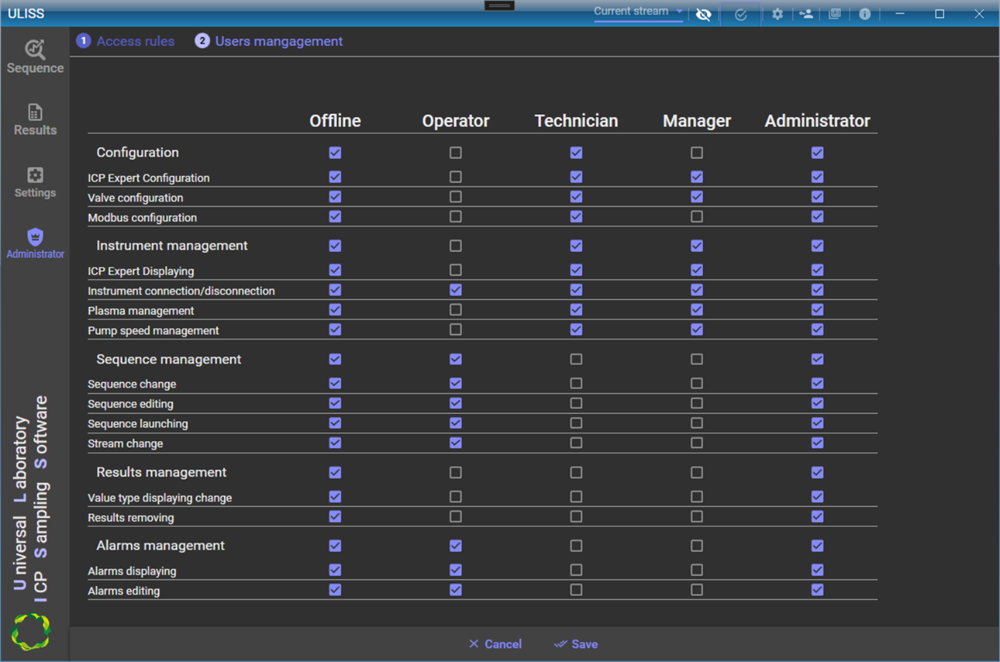Select the Administrator sidebar icon

click(x=35, y=243)
